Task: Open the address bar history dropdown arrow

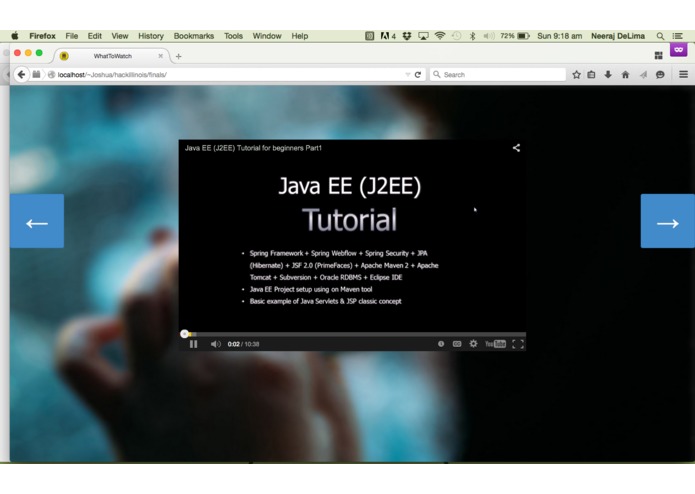Action: [x=407, y=74]
